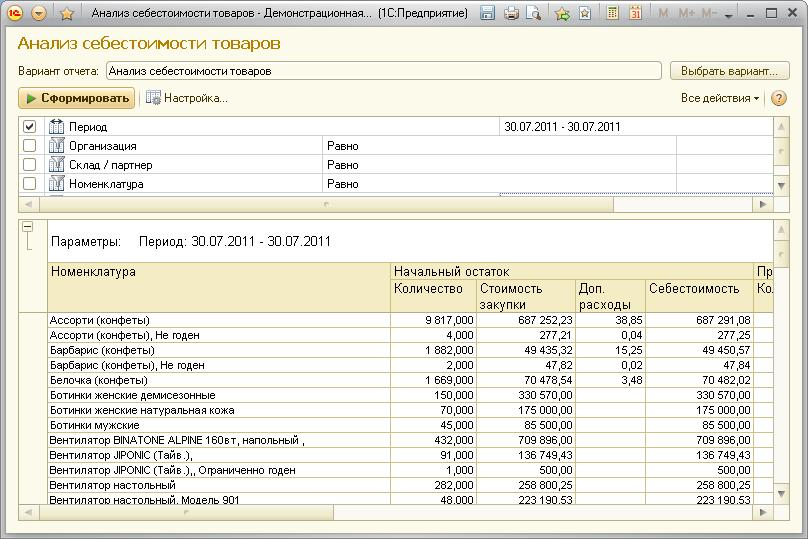Open help with the question mark icon

tap(779, 98)
